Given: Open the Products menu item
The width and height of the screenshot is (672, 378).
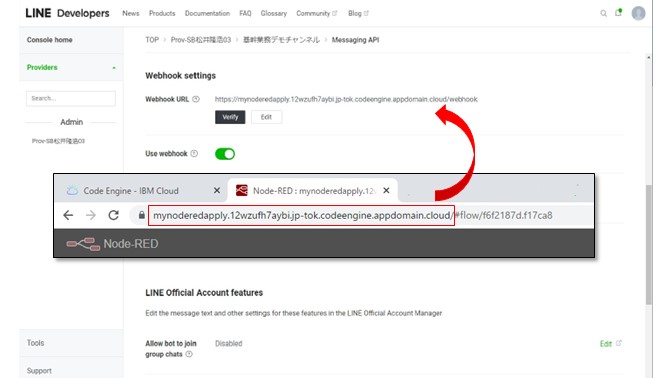Looking at the screenshot, I should [162, 13].
